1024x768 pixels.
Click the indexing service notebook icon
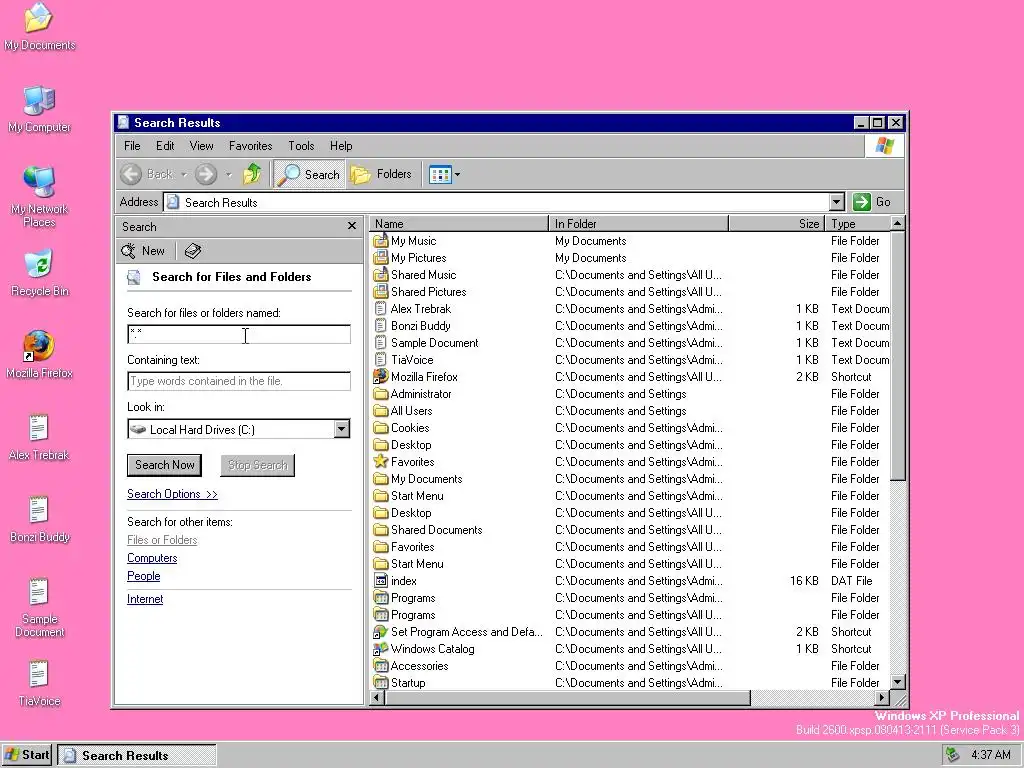(x=193, y=251)
